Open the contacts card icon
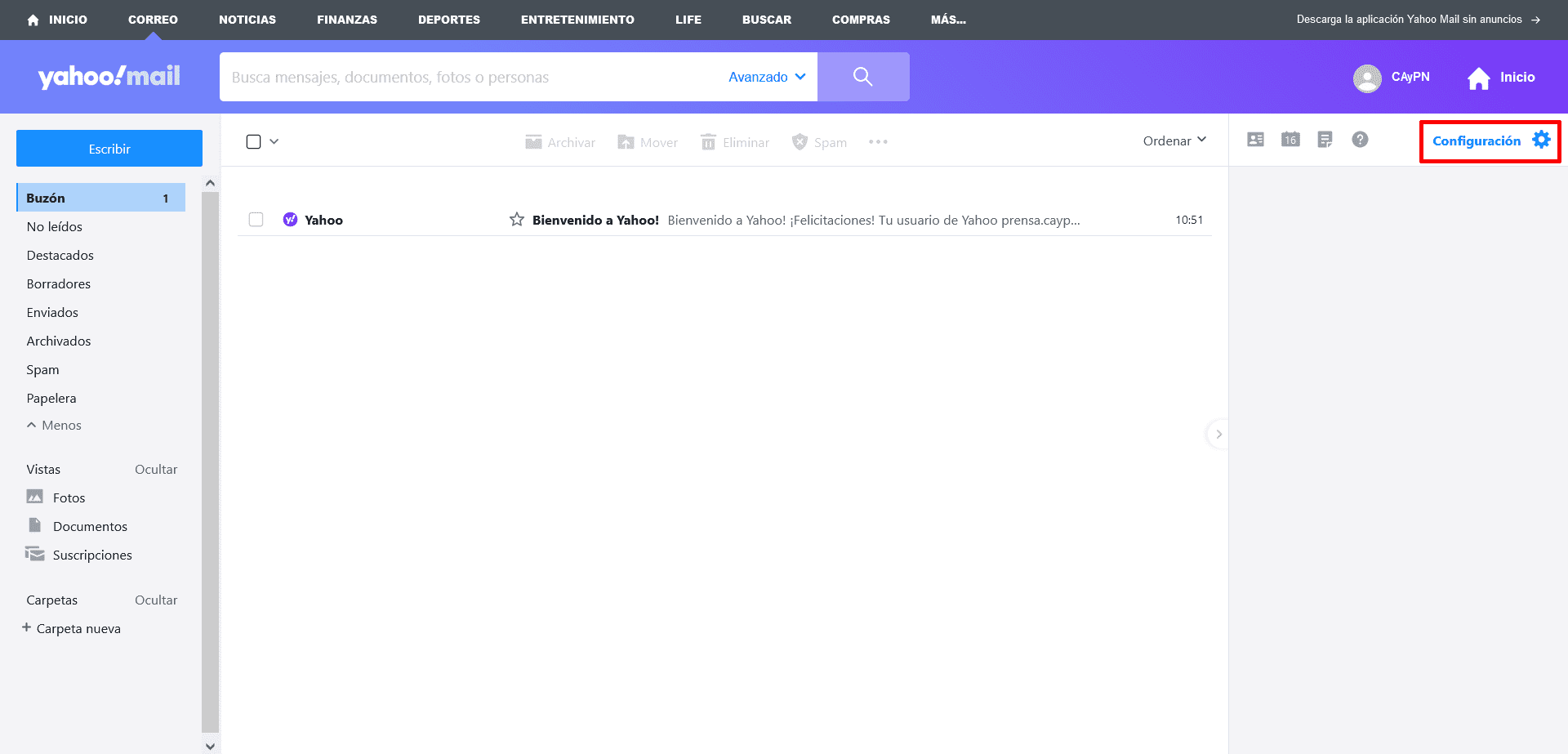Image resolution: width=1568 pixels, height=754 pixels. click(1256, 140)
